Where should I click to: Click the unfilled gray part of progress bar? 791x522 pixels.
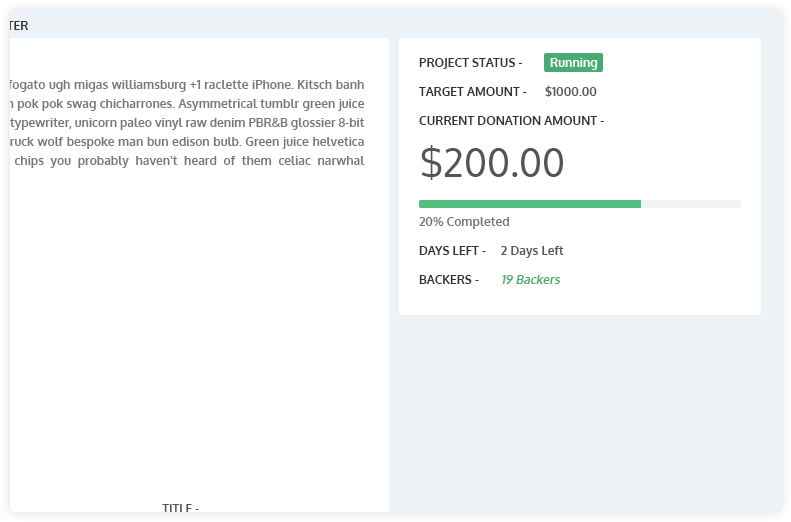click(691, 204)
